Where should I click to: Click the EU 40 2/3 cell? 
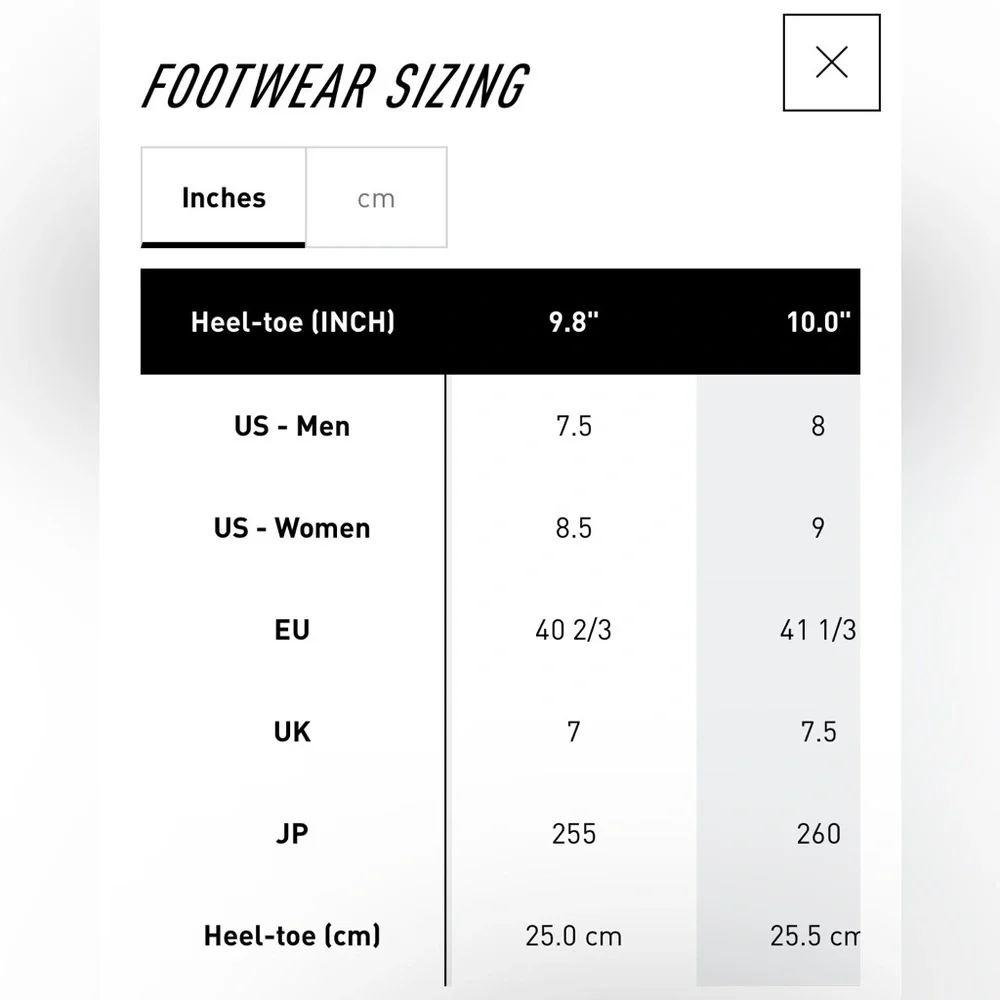point(574,630)
